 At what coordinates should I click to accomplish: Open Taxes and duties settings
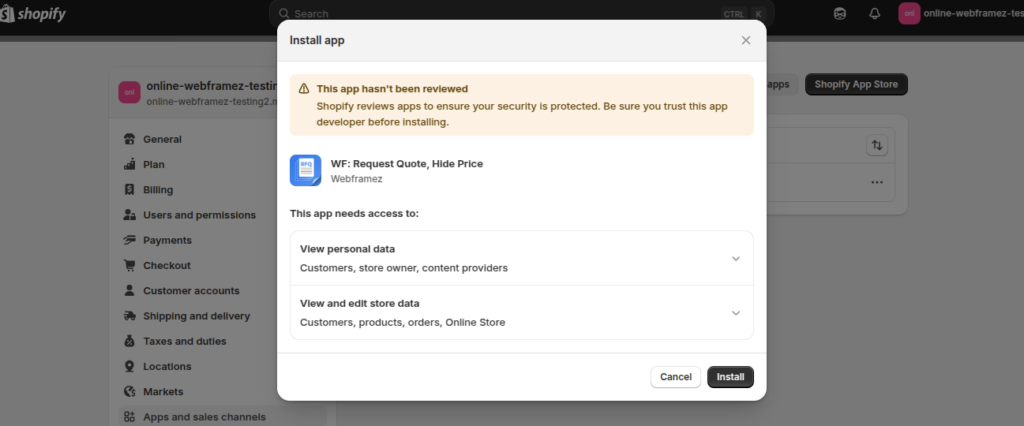tap(185, 341)
